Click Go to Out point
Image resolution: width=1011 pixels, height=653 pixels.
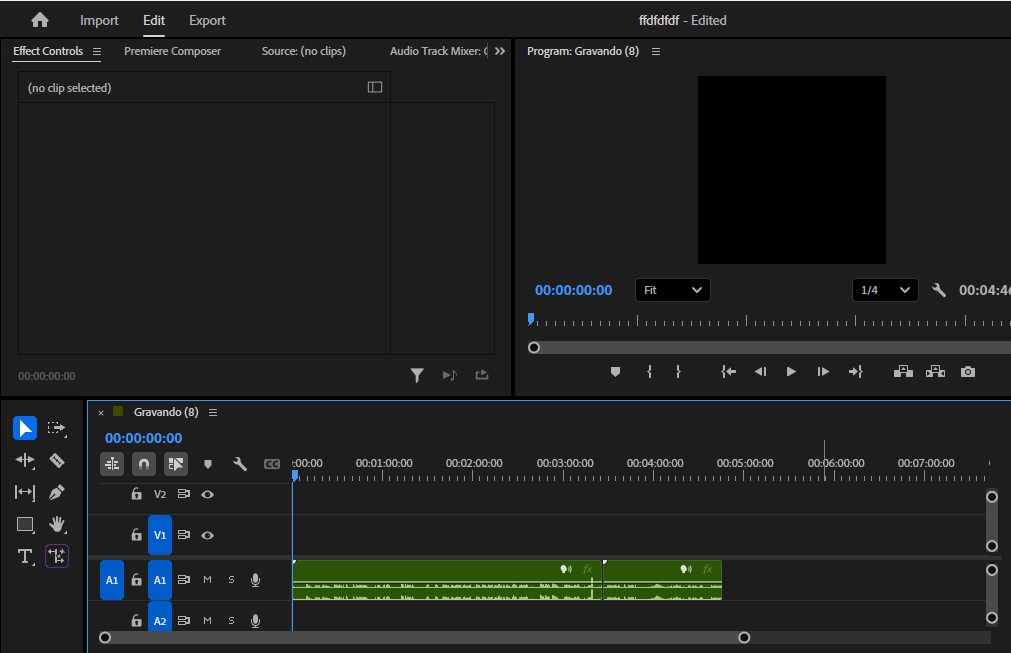point(856,372)
